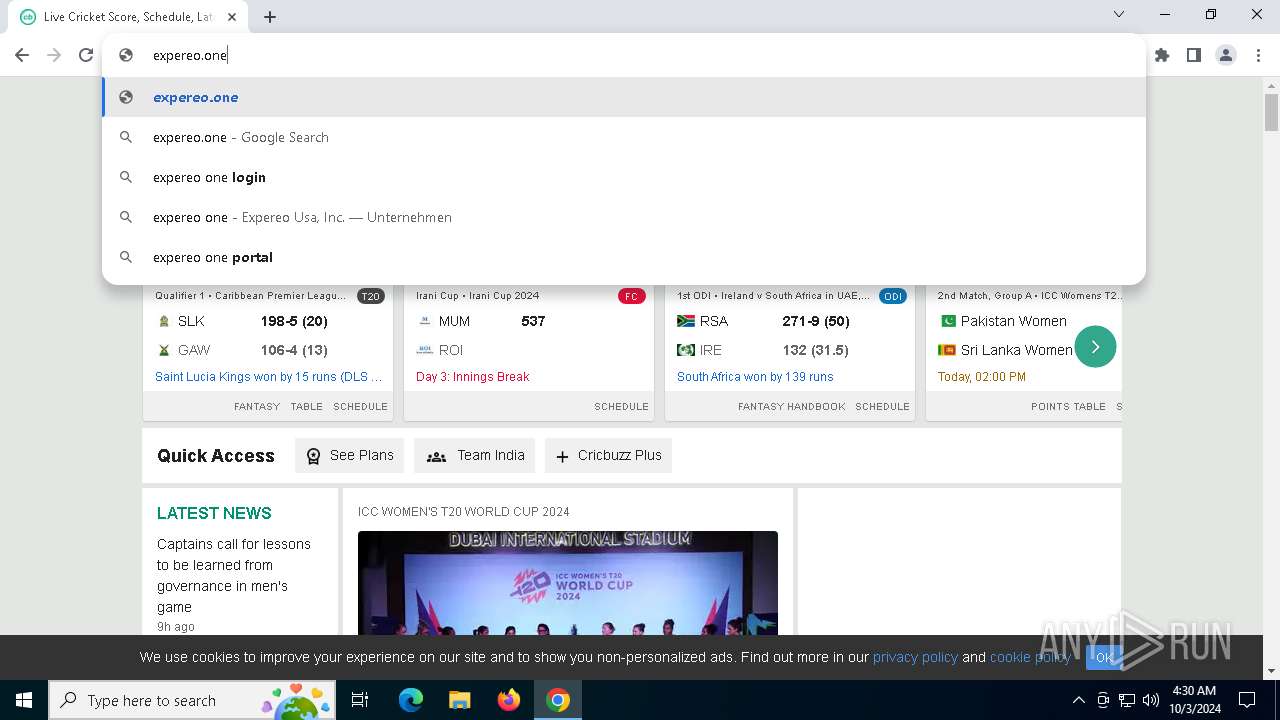Open SCHEDULE link under SLK match
Screen dimensions: 1280x720
pyautogui.click(x=360, y=406)
